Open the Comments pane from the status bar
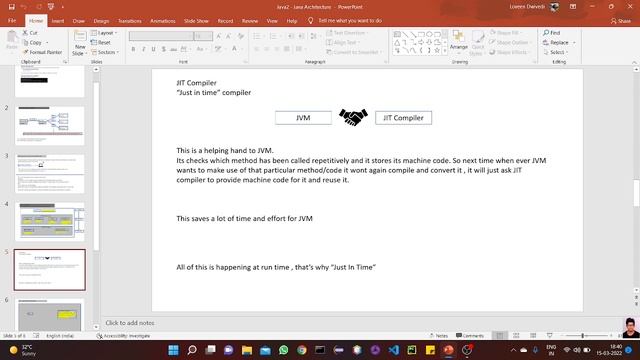This screenshot has height=360, width=640. pos(470,336)
